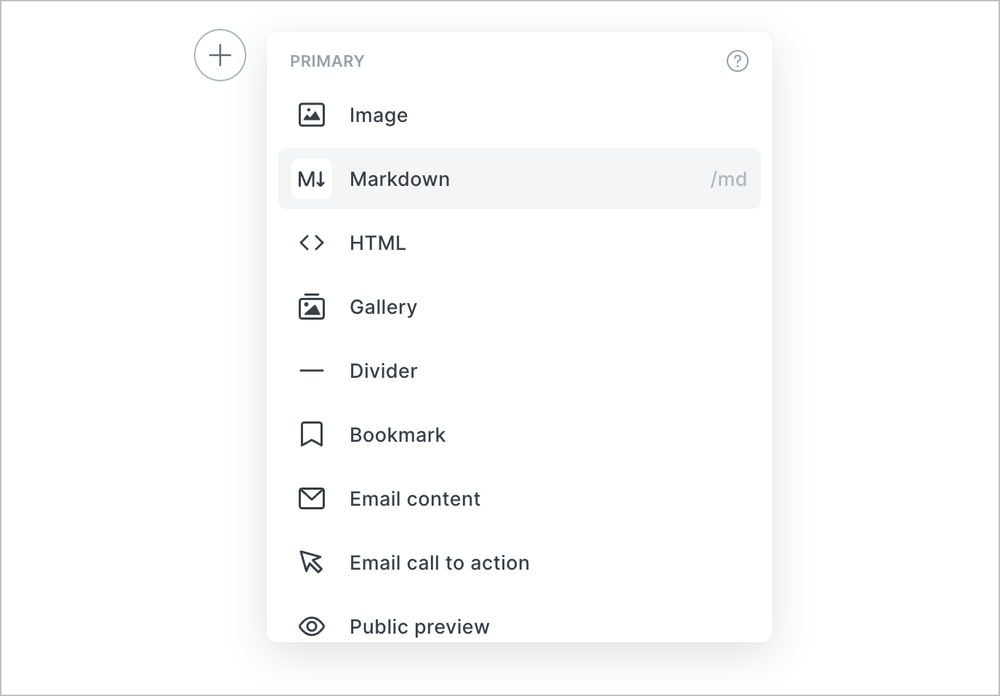
Task: Select the HTML code brackets icon
Action: pyautogui.click(x=311, y=242)
